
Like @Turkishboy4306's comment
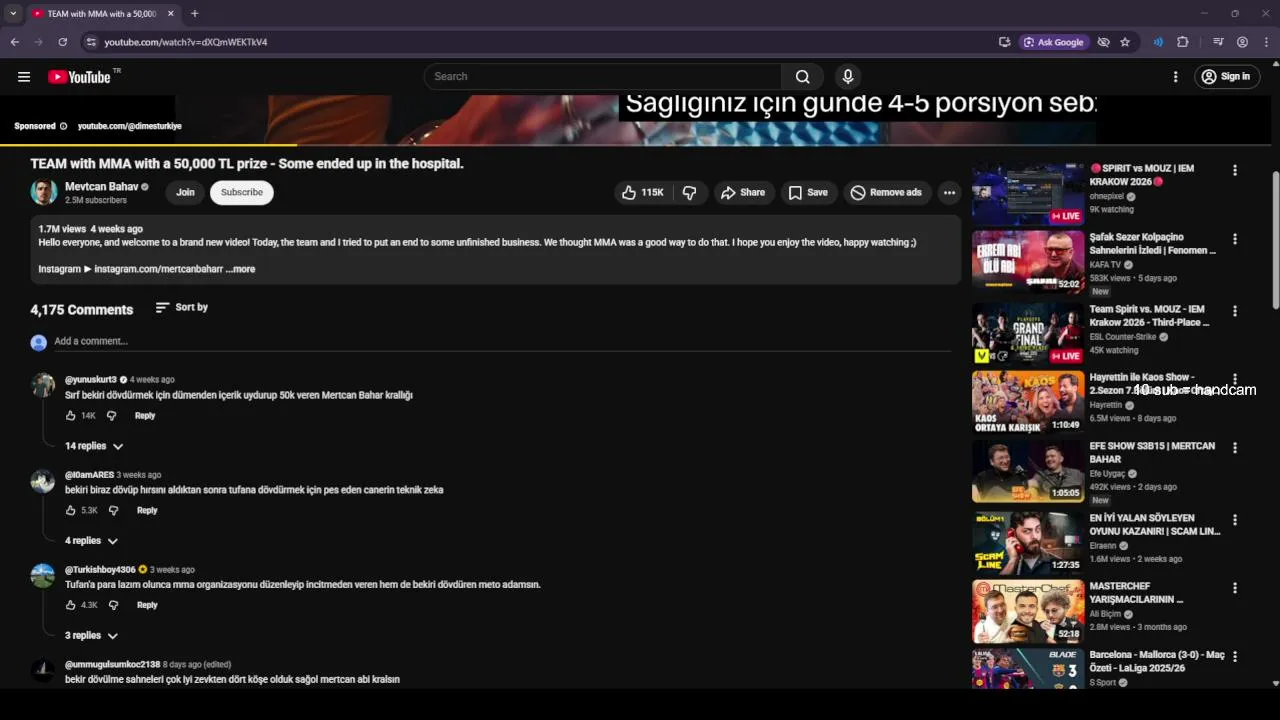click(71, 606)
